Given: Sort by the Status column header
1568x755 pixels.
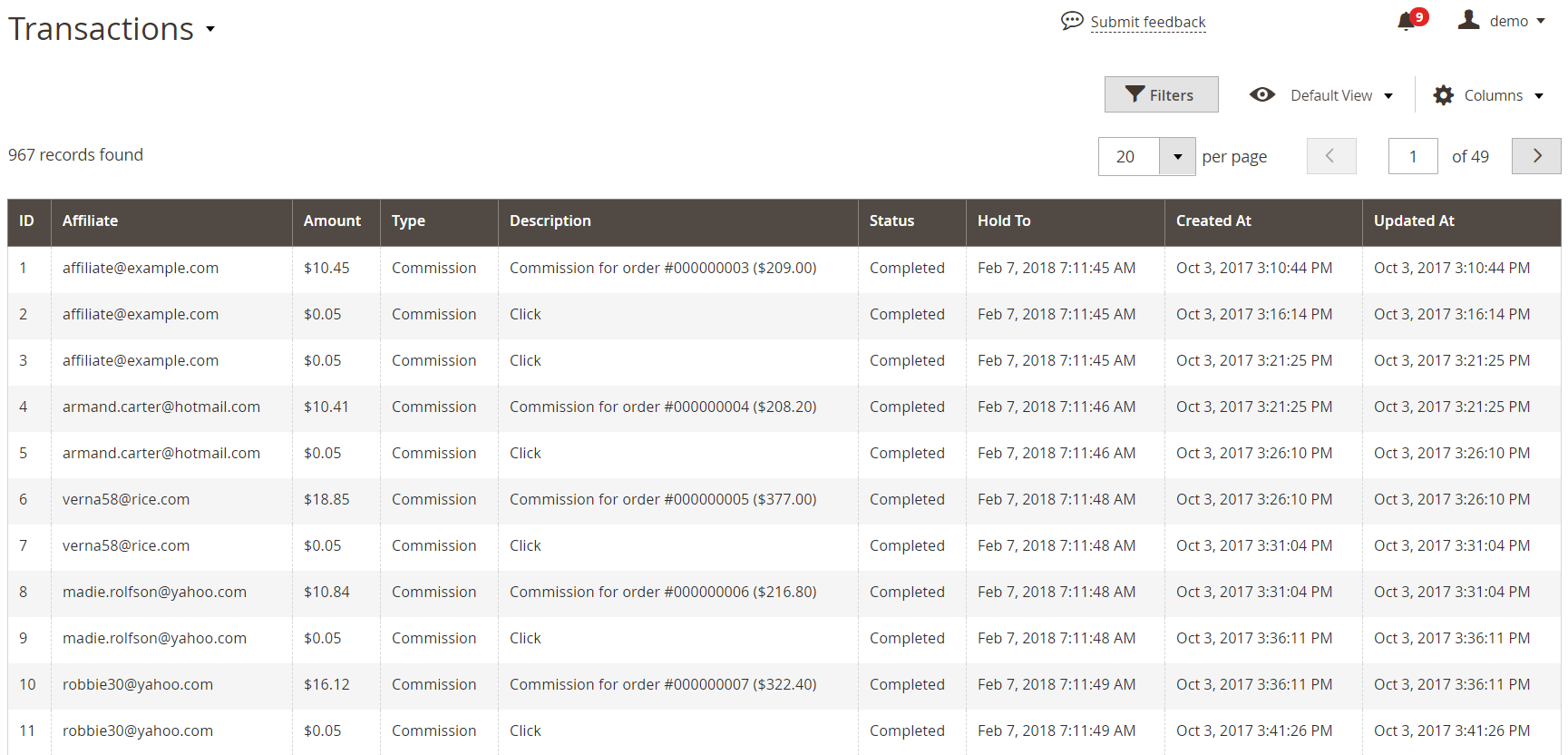Looking at the screenshot, I should [911, 221].
